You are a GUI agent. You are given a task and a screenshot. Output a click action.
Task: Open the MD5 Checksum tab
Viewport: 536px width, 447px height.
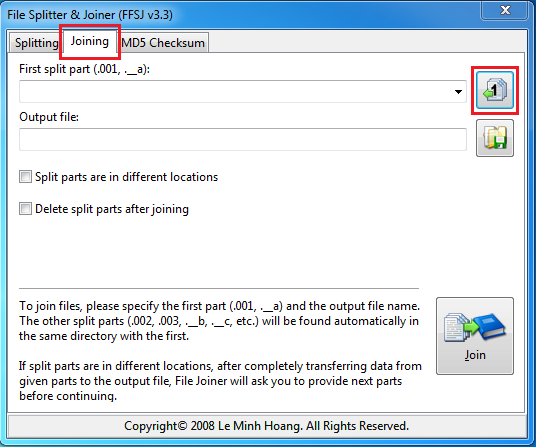163,43
